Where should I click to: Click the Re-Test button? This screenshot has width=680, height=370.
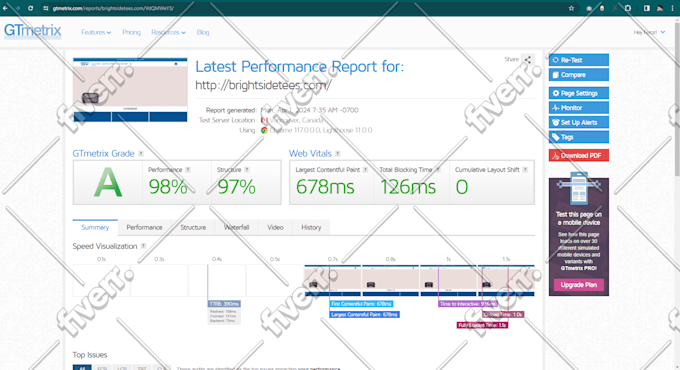579,60
